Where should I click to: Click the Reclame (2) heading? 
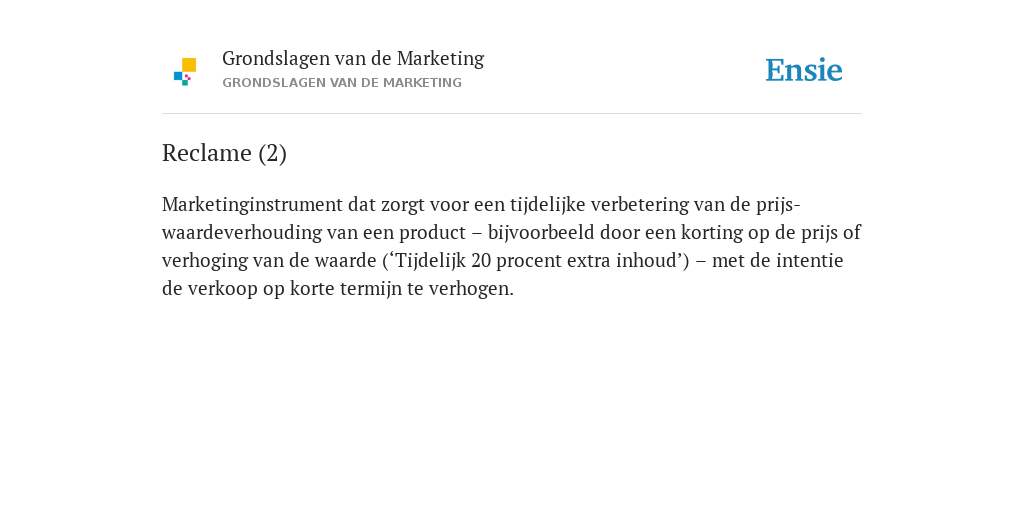[x=224, y=153]
